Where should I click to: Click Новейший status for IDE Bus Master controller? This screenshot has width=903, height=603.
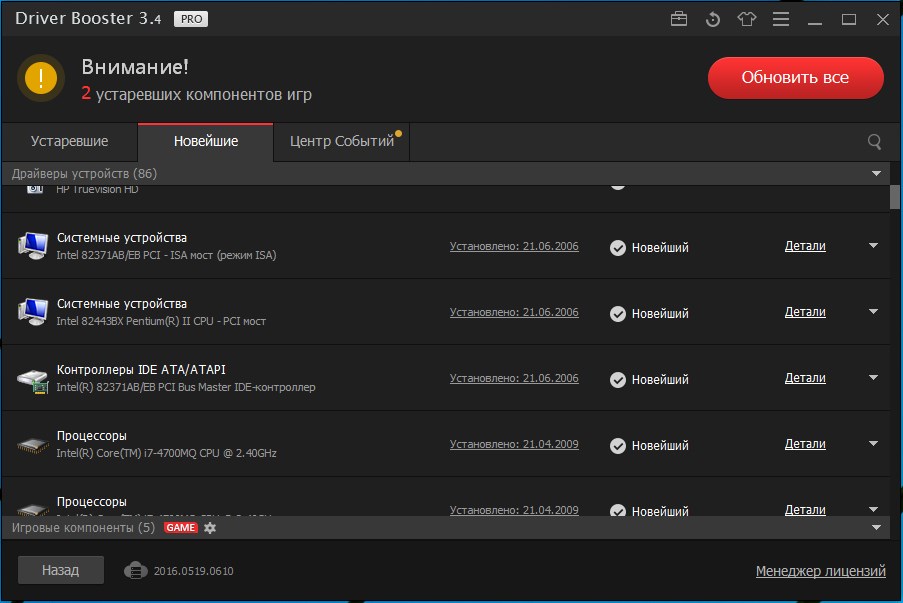660,380
